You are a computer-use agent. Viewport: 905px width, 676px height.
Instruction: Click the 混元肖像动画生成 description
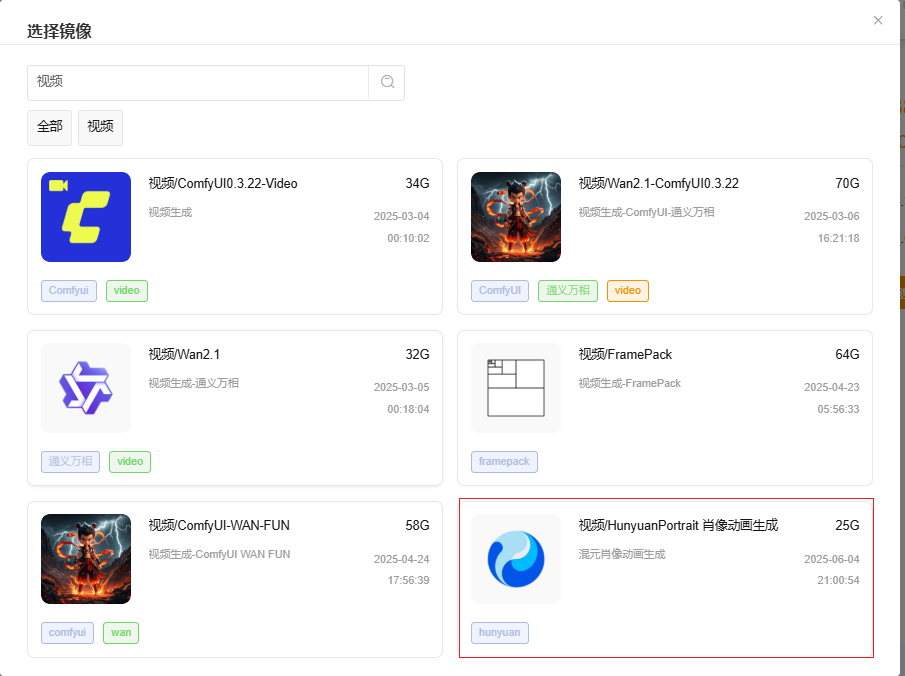tap(622, 554)
